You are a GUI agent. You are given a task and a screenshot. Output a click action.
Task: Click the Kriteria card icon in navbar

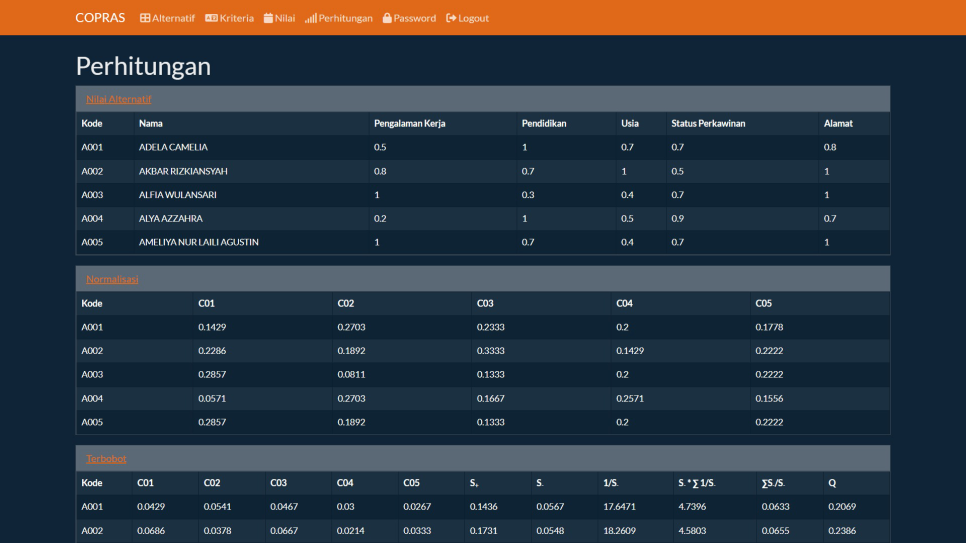211,18
